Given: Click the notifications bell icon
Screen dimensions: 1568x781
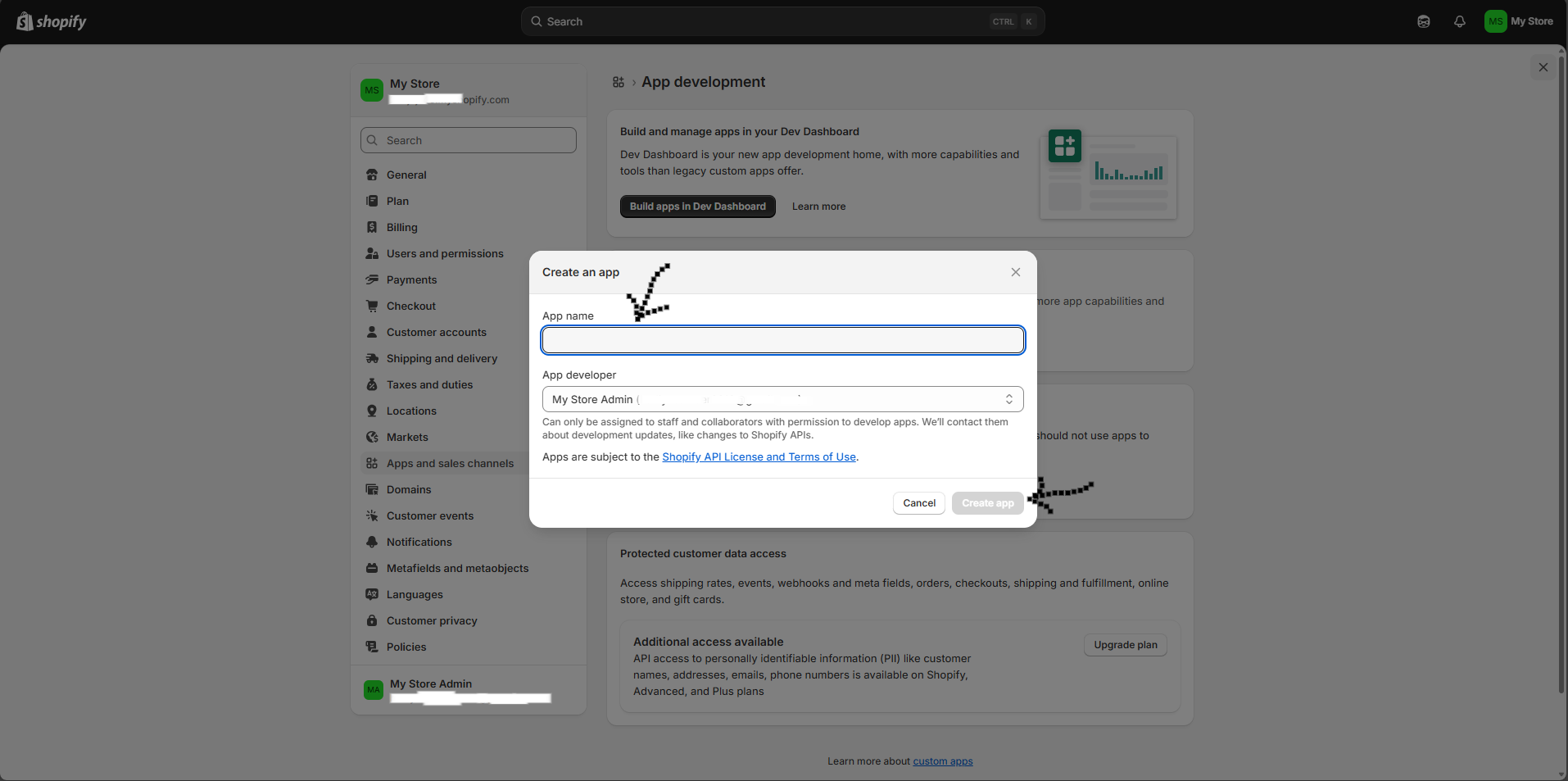Looking at the screenshot, I should tap(1459, 22).
